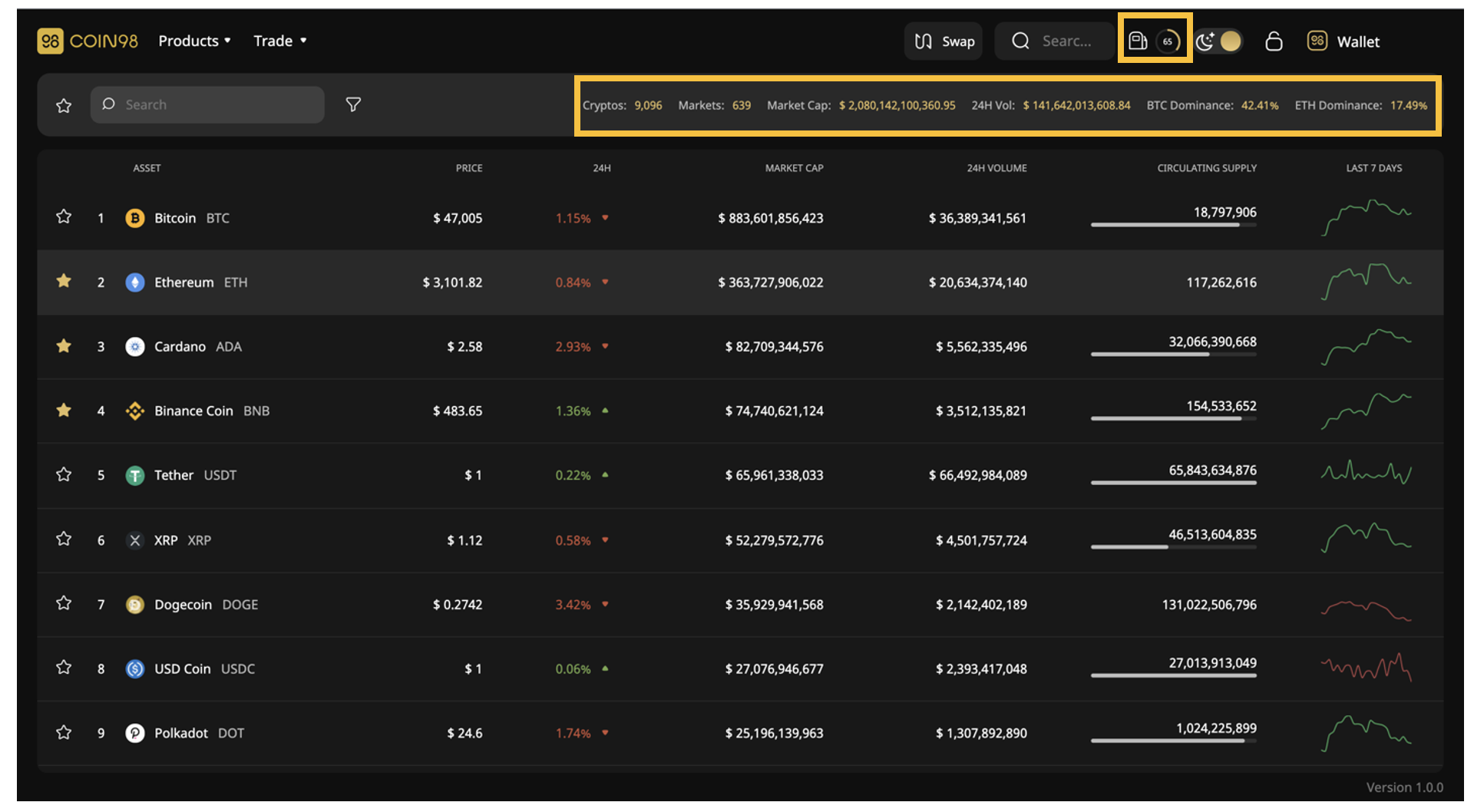Image resolution: width=1474 pixels, height=812 pixels.
Task: Open the Ethereum ETH asset link
Action: coord(201,282)
